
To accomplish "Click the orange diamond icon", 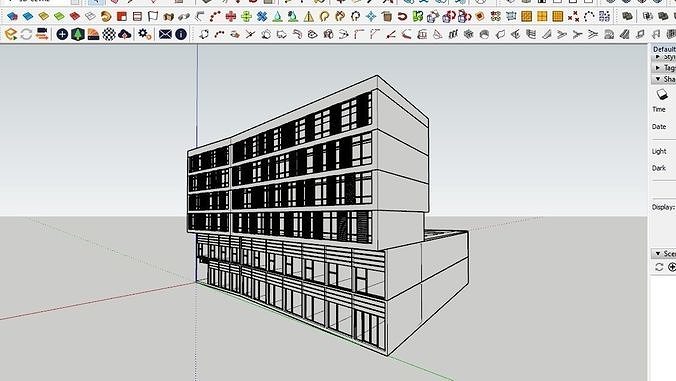I will 480,16.
